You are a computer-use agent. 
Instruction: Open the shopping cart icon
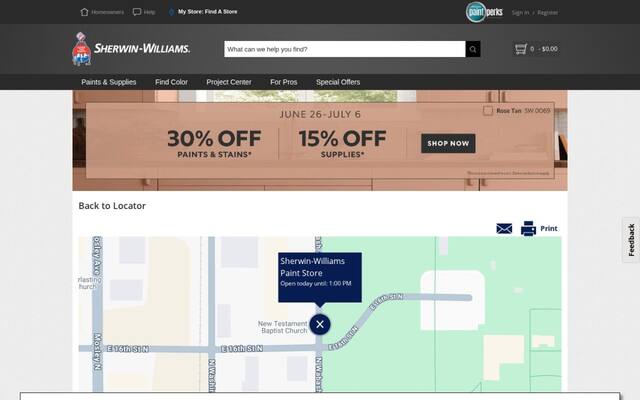click(x=521, y=49)
